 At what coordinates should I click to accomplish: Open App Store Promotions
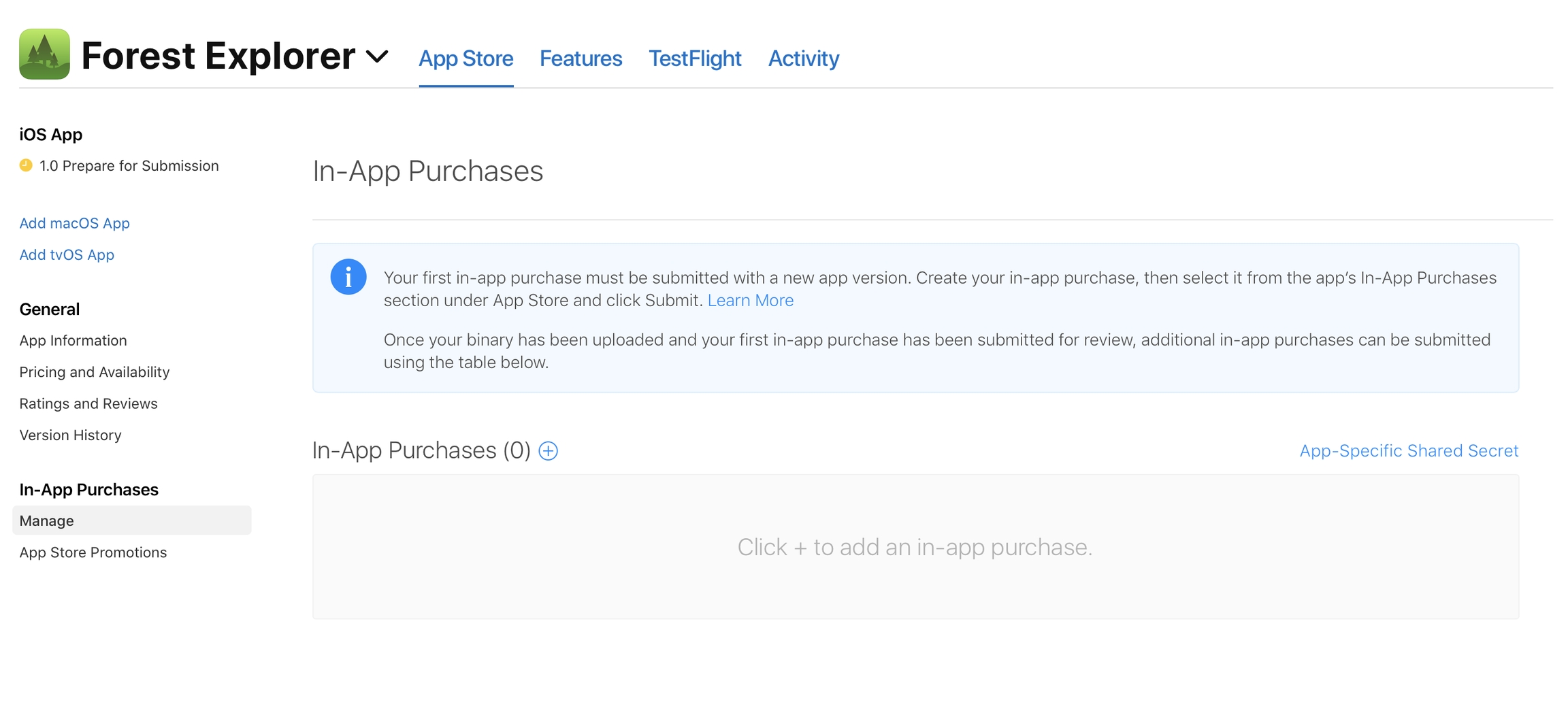(93, 552)
